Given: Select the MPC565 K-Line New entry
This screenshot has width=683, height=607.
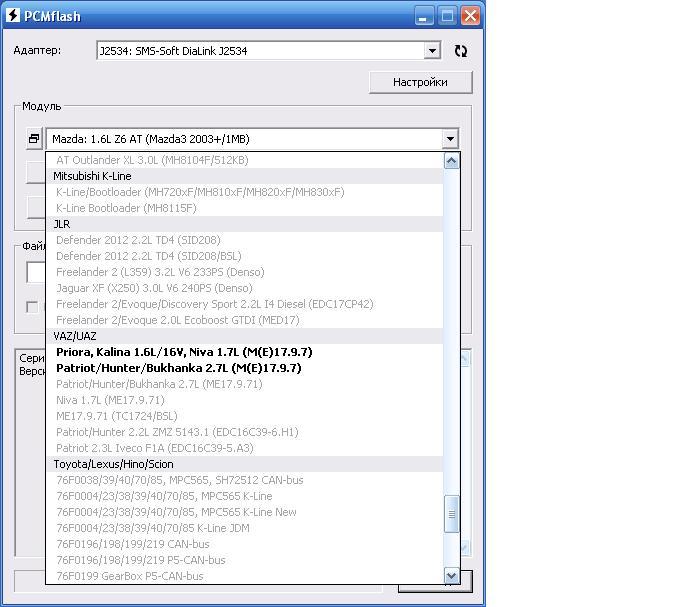Looking at the screenshot, I should coord(244,512).
